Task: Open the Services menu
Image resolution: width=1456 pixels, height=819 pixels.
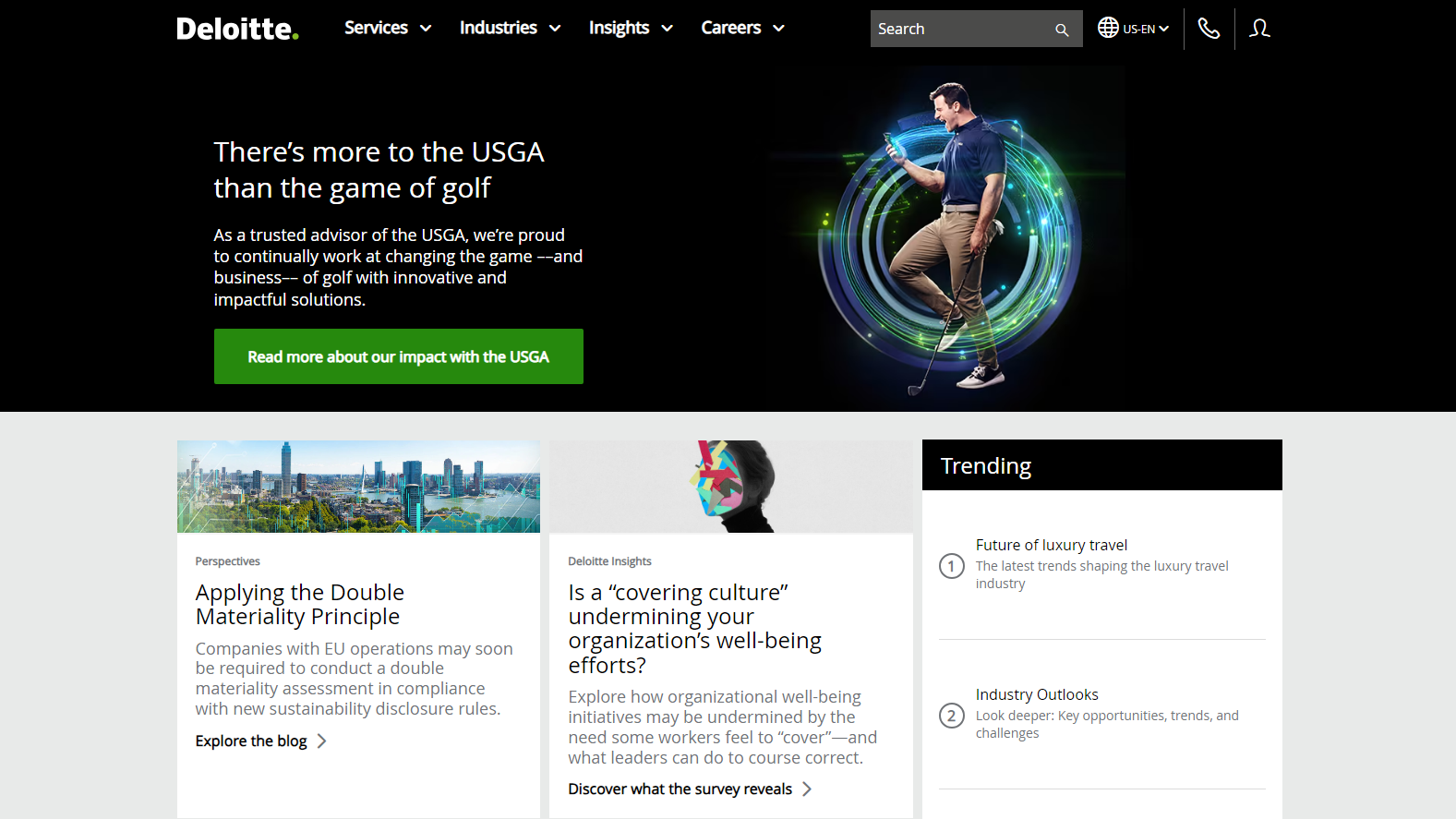Action: [388, 28]
